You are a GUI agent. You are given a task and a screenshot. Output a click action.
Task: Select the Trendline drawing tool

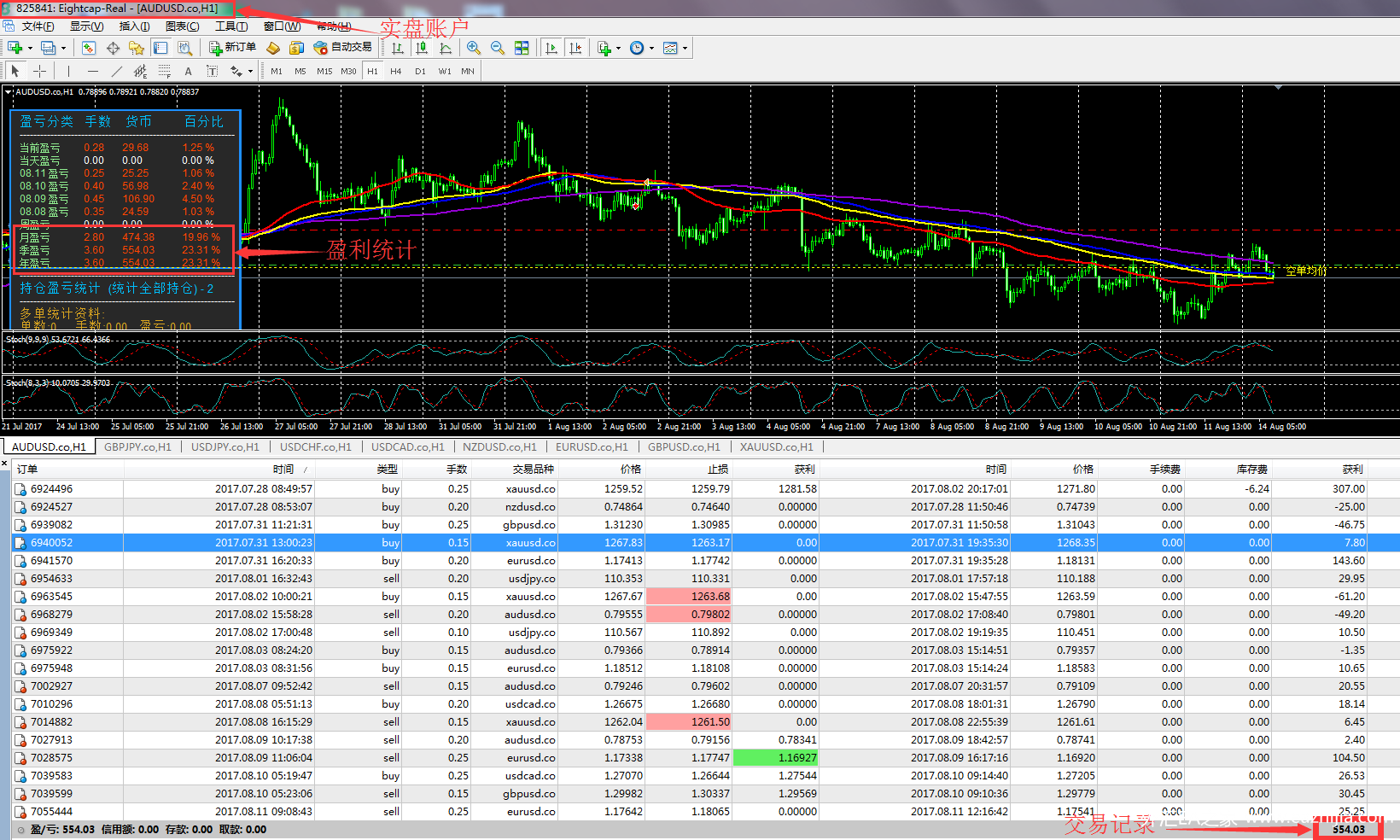pyautogui.click(x=116, y=72)
